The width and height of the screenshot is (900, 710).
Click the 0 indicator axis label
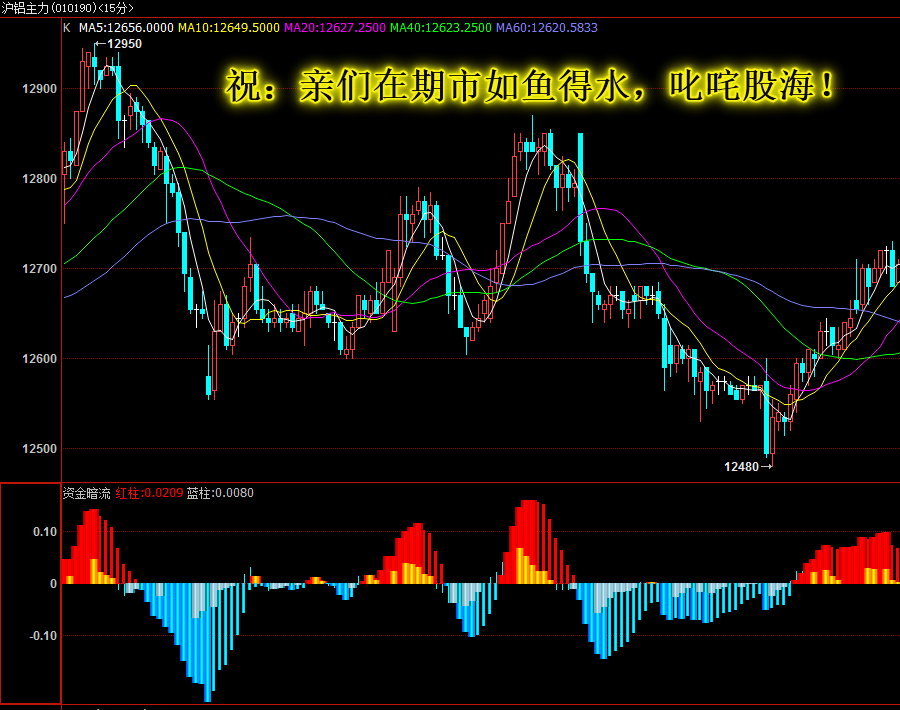53,584
